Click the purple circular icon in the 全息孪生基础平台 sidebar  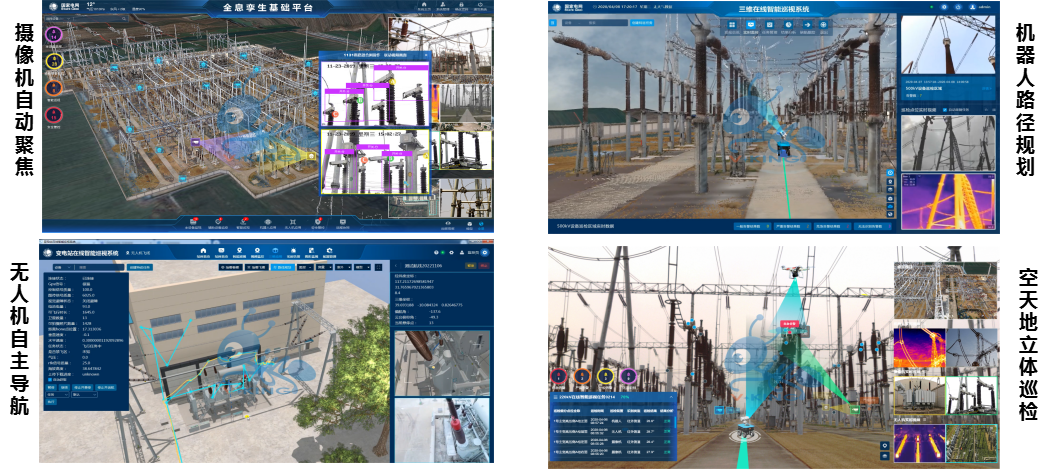point(55,34)
